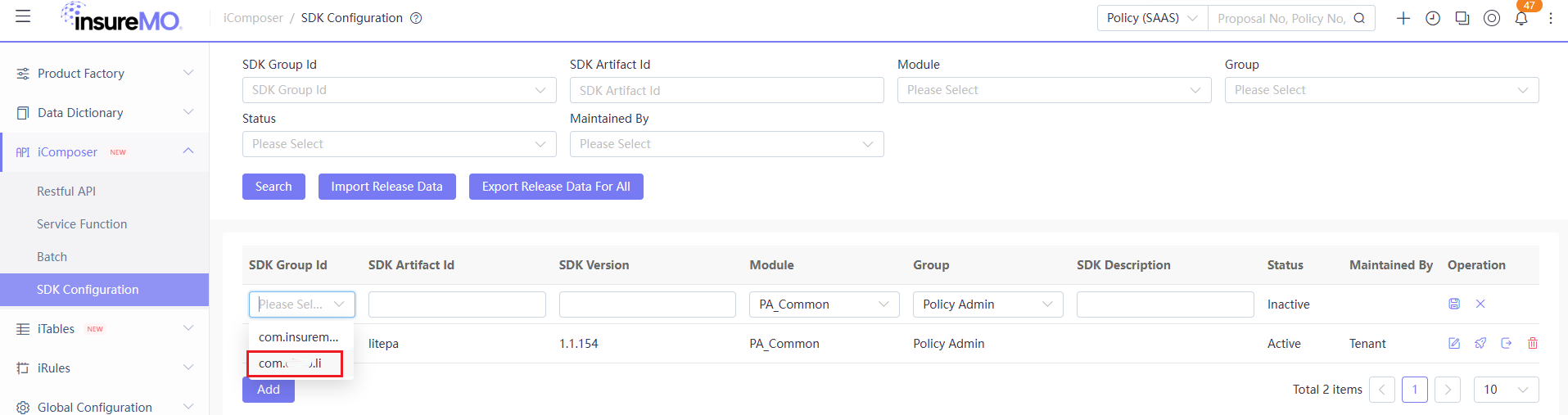Click Import Release Data button
The height and width of the screenshot is (415, 1568).
point(386,187)
